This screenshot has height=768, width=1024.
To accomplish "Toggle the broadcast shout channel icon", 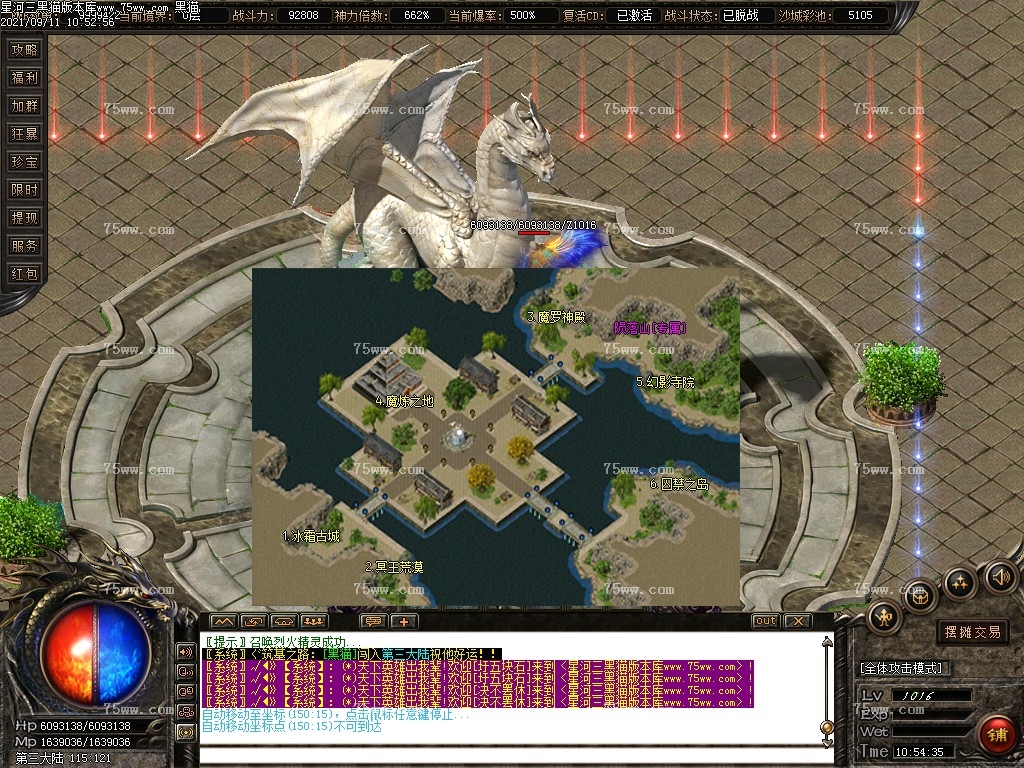I will 186,733.
